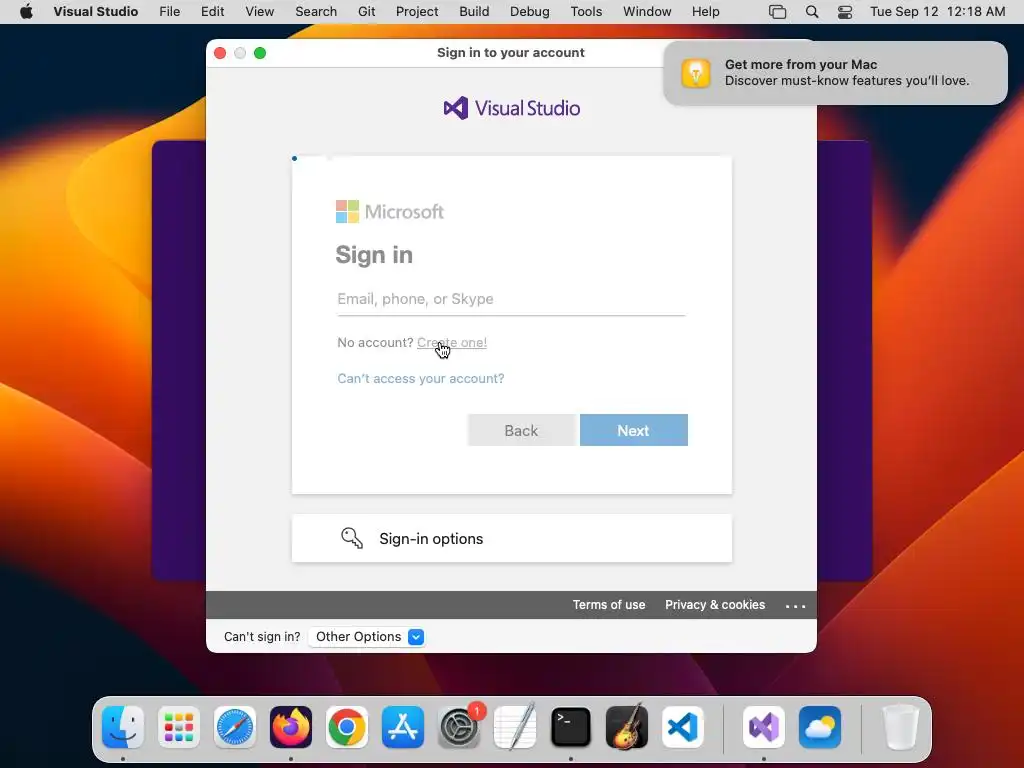Open the Apple menu
Viewport: 1024px width, 768px height.
click(x=26, y=12)
